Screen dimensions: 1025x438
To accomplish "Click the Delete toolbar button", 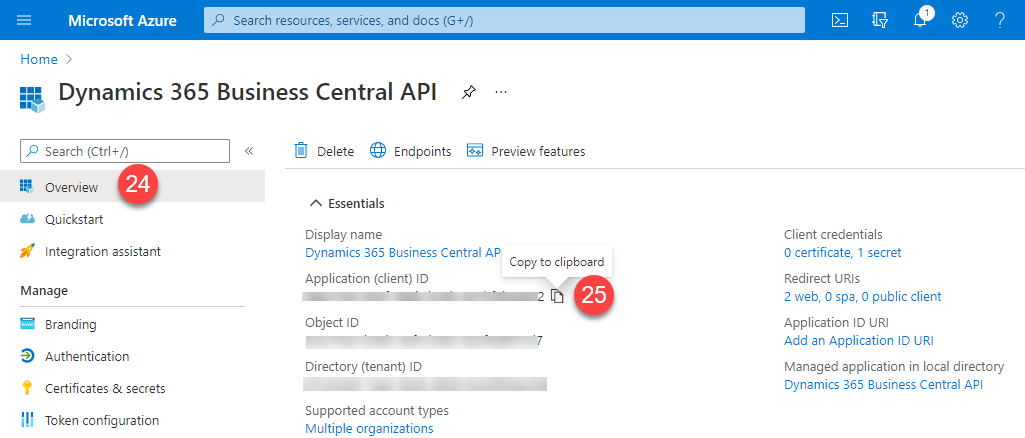I will pyautogui.click(x=324, y=151).
